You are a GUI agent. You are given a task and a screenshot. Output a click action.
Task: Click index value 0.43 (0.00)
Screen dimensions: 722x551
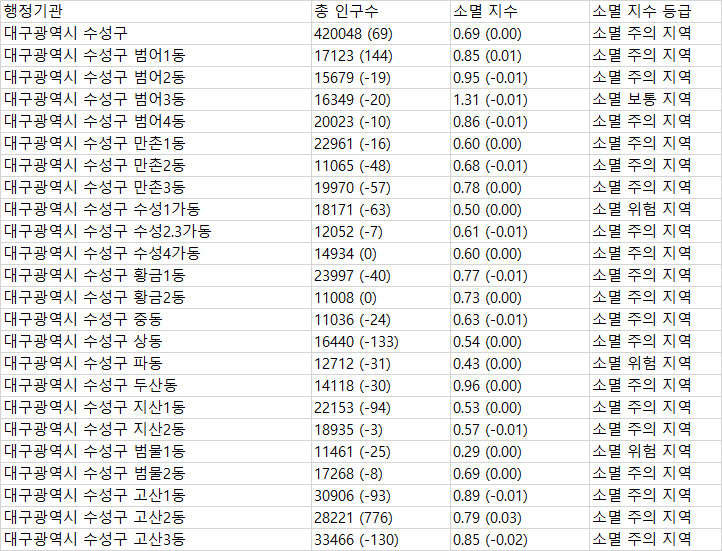point(487,364)
